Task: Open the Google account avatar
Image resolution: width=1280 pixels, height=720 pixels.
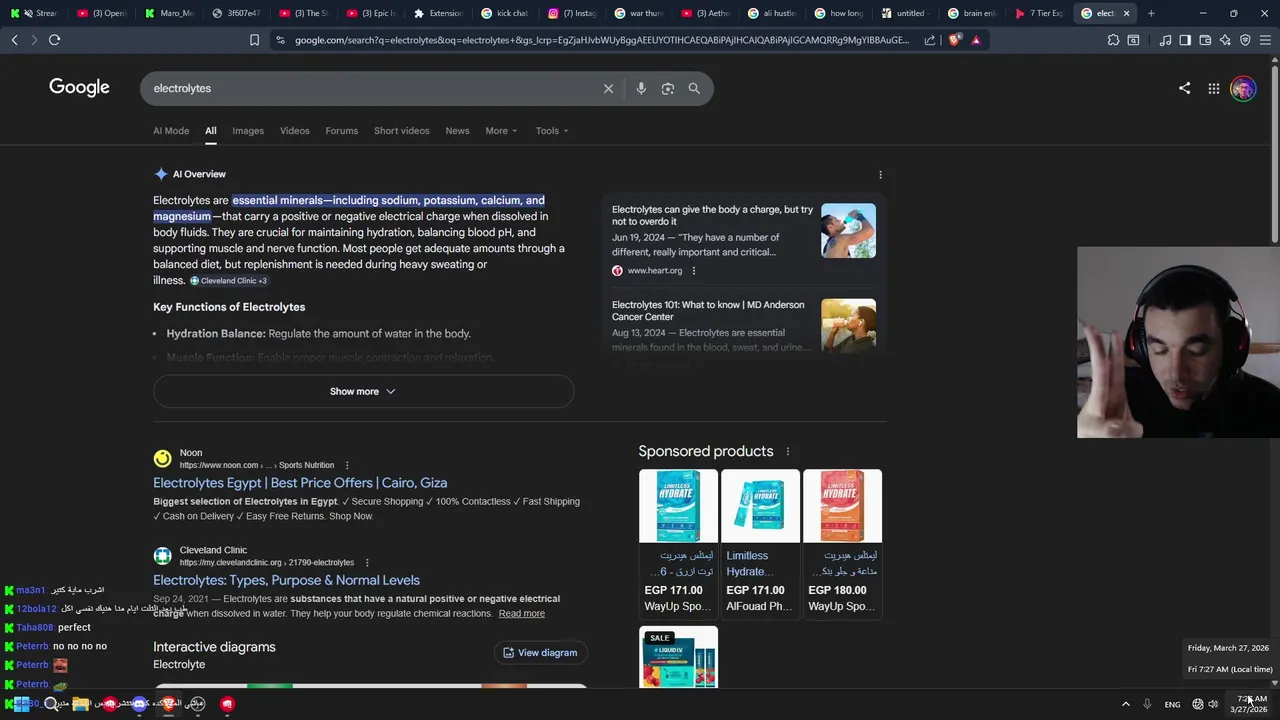Action: click(1243, 88)
